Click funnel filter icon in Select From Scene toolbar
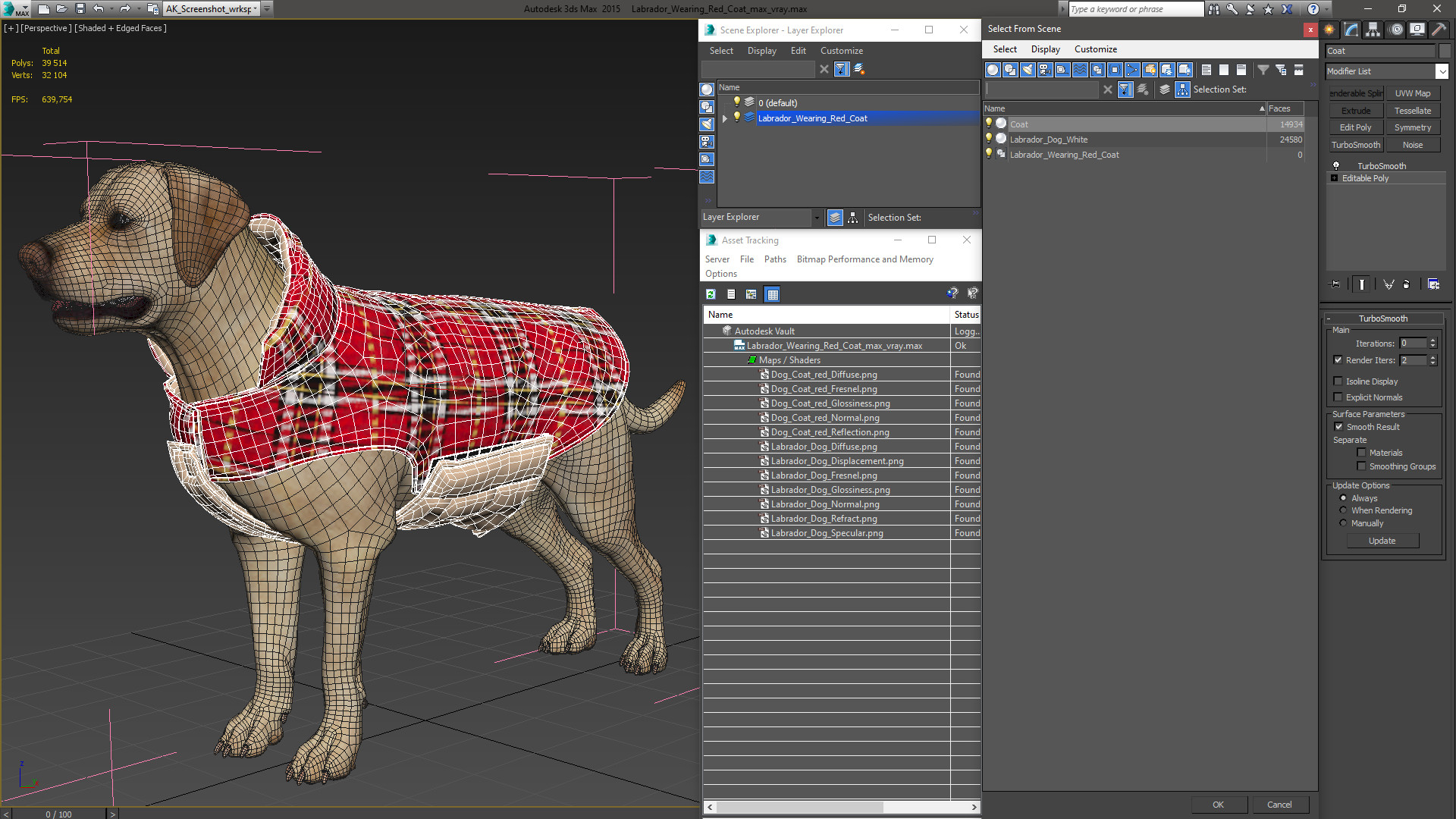 1263,70
